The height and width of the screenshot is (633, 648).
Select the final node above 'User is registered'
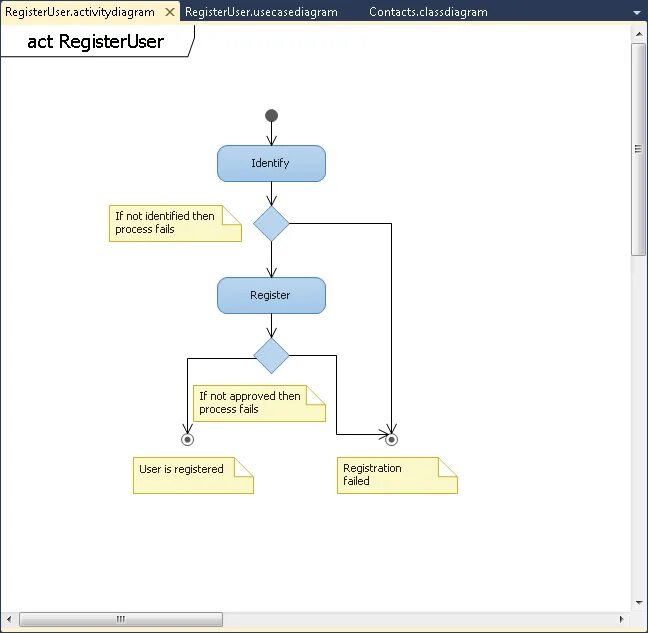[x=187, y=440]
